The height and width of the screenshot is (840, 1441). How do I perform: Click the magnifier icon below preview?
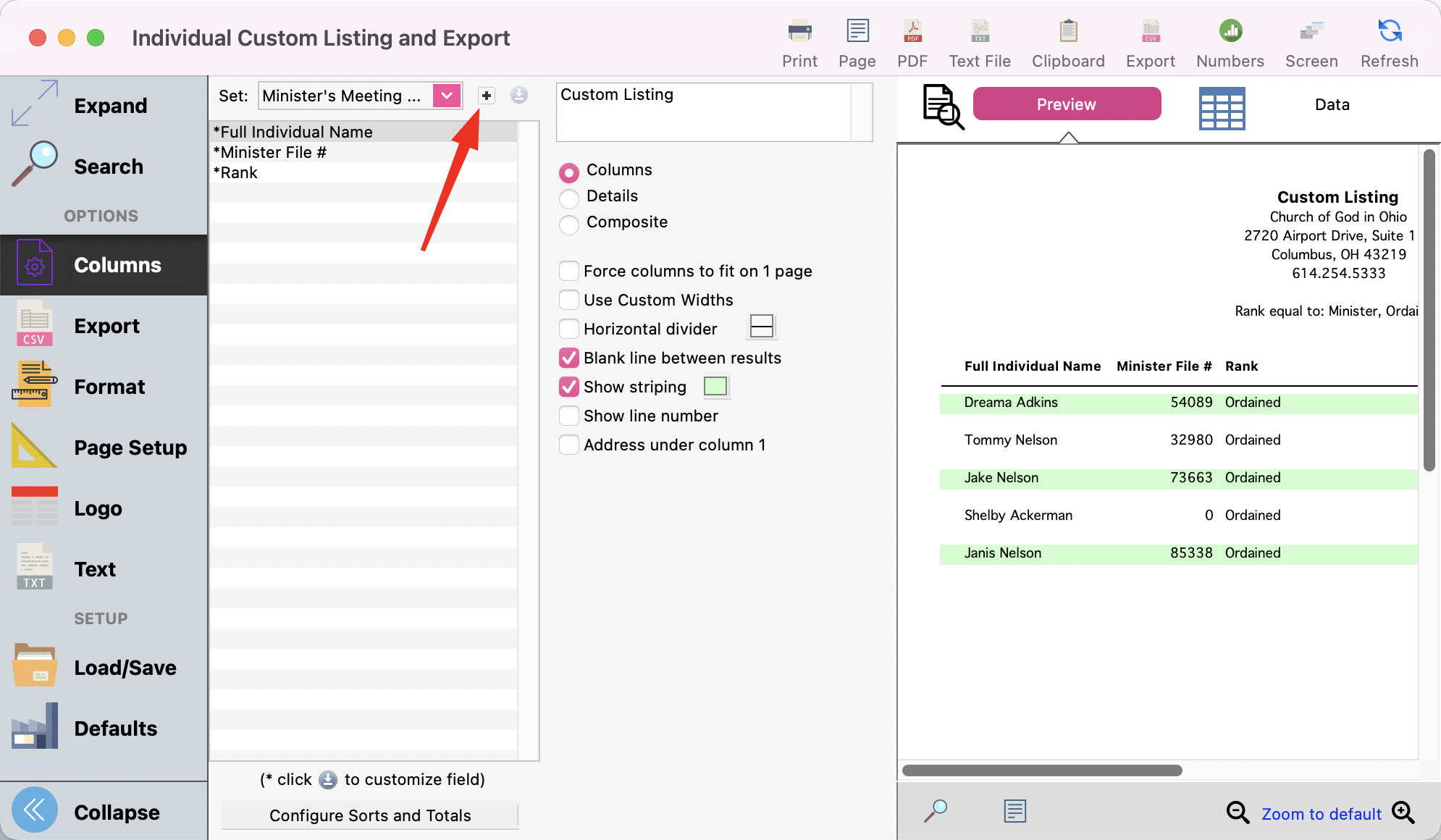[x=936, y=810]
